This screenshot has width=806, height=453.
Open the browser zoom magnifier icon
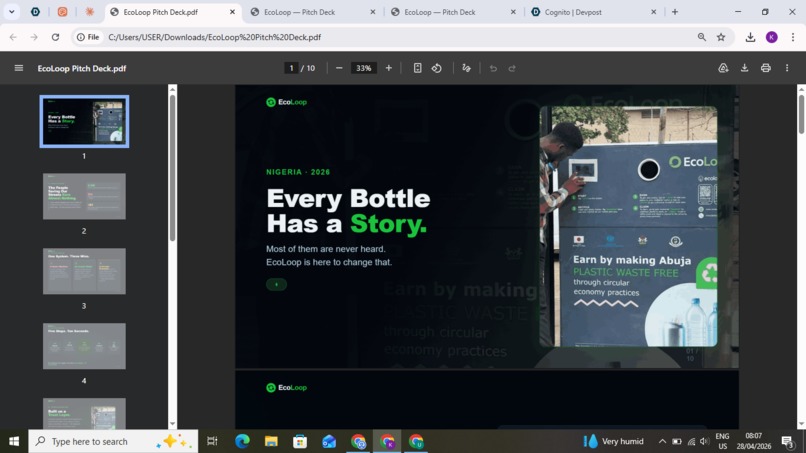point(702,37)
